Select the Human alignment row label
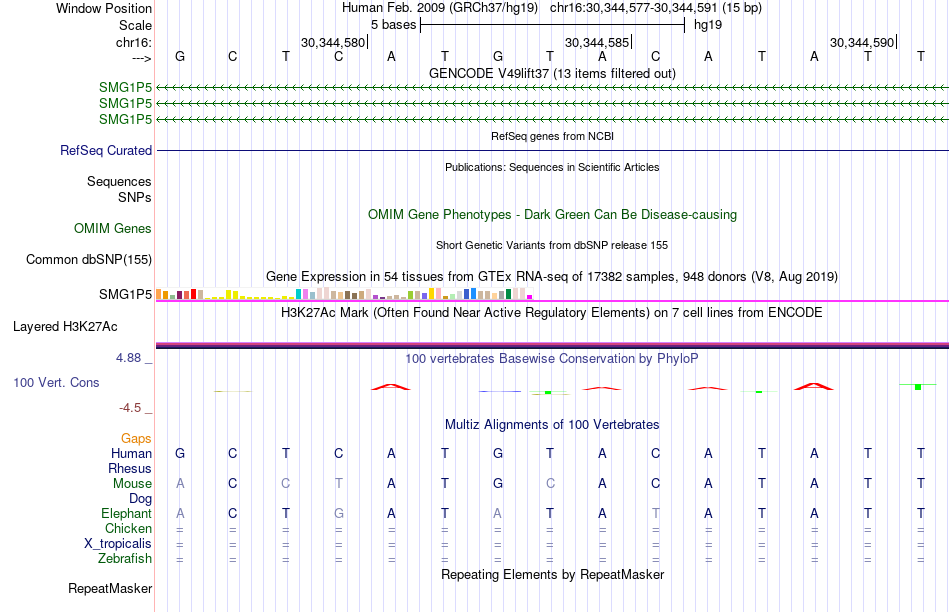The image size is (950, 612). (x=131, y=453)
